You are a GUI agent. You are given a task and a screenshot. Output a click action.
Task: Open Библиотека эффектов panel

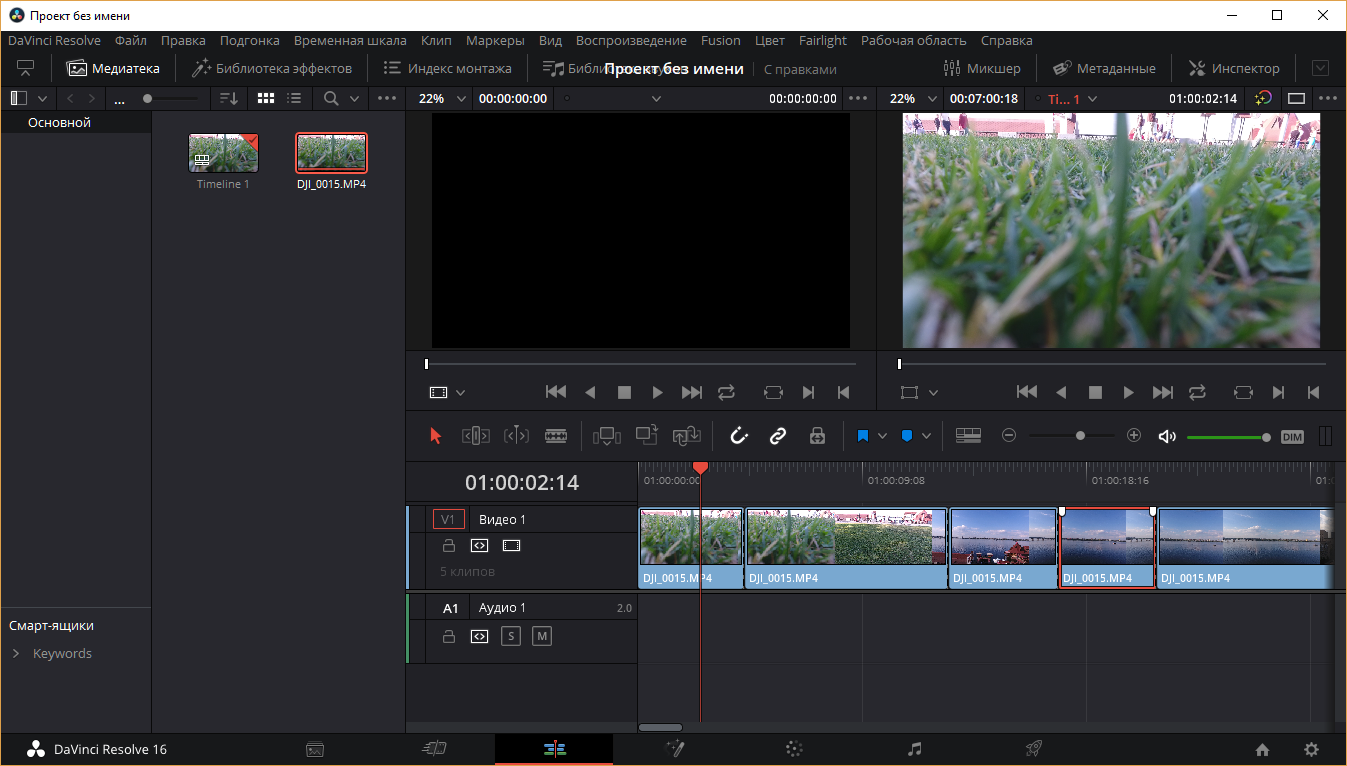[x=272, y=68]
